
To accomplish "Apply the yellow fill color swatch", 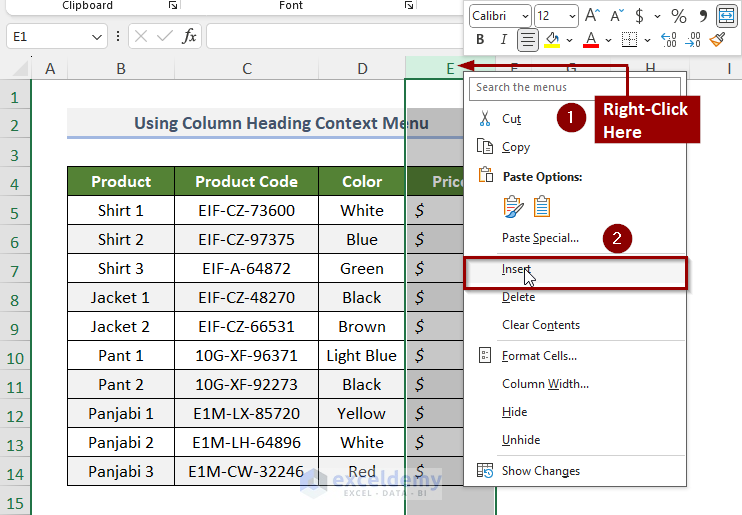I will click(552, 40).
